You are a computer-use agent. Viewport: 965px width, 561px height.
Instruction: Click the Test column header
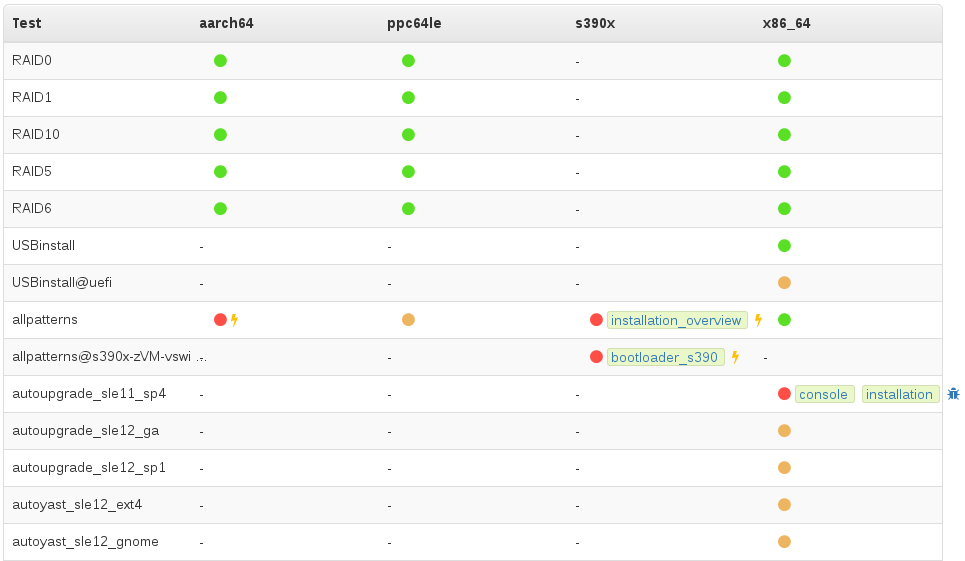coord(26,23)
